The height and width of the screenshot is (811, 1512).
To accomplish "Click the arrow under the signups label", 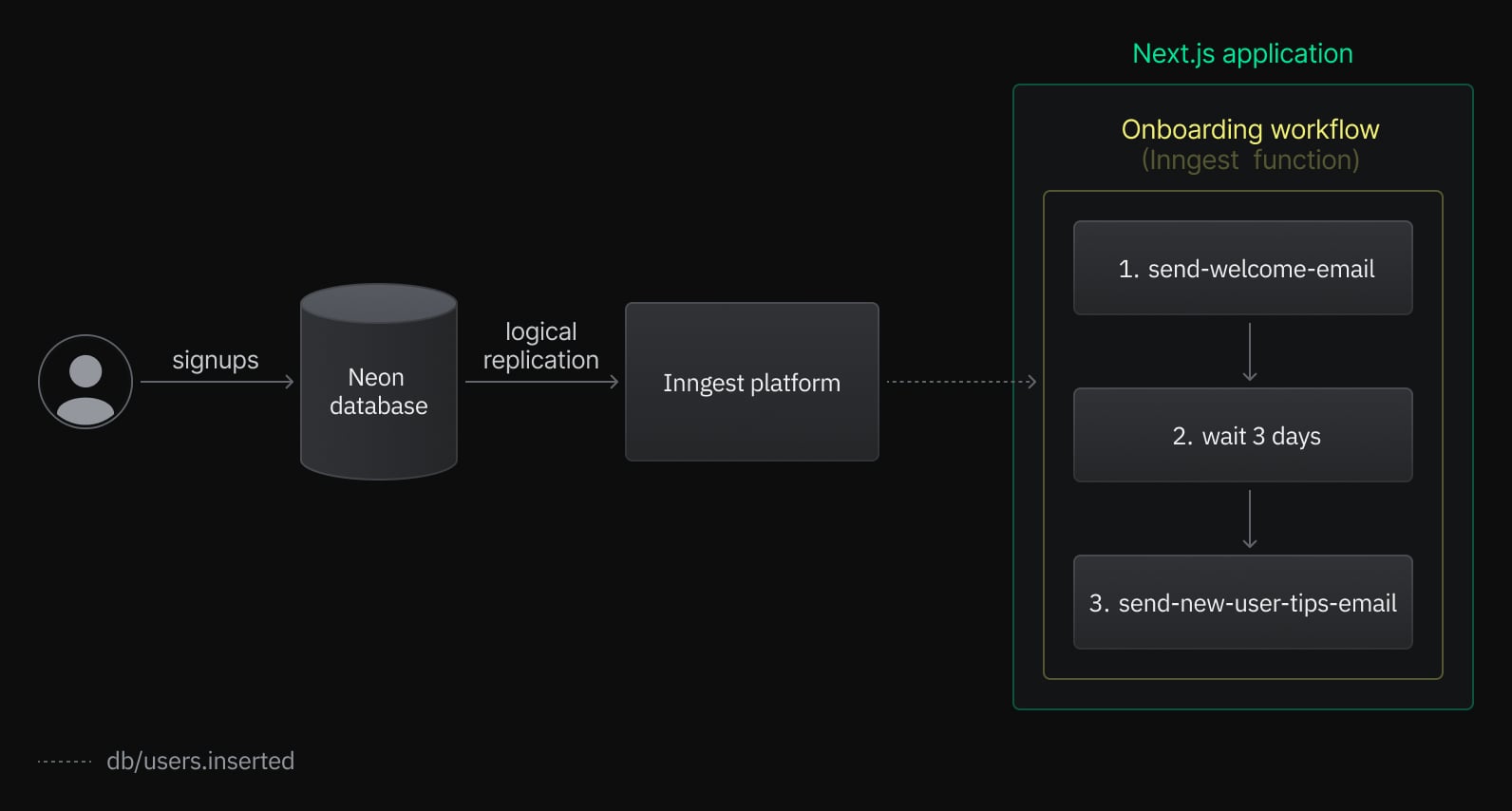I will click(x=217, y=382).
